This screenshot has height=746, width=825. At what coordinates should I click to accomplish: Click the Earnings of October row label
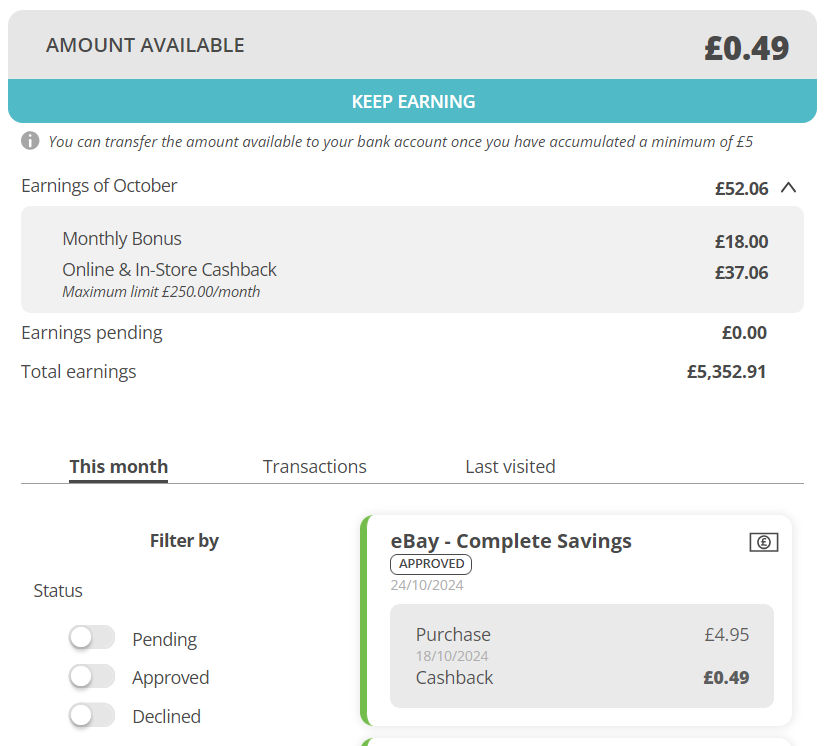(x=99, y=186)
